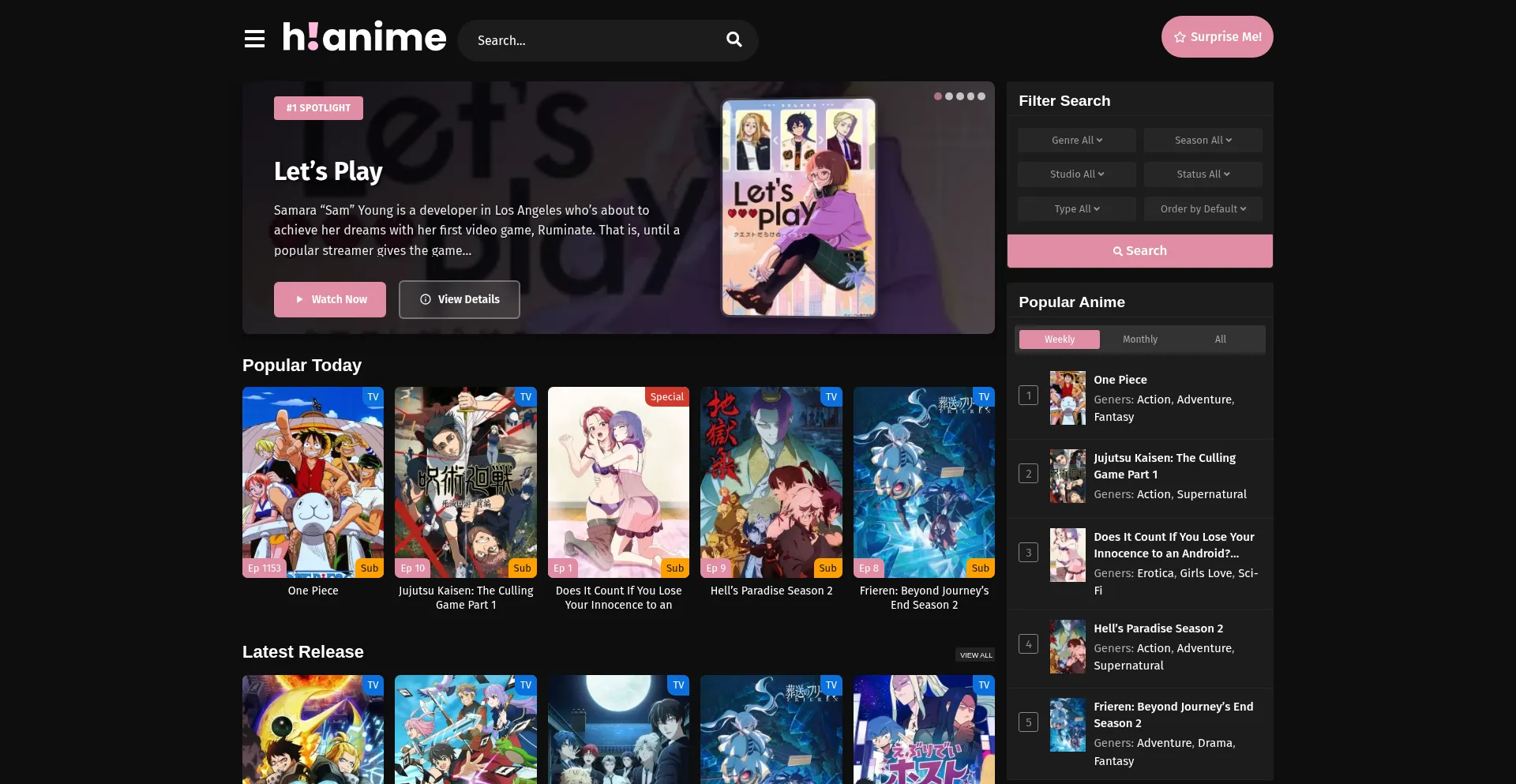
Task: Click the Ep 10 badge on Jujutsu Kaisen
Action: (413, 568)
